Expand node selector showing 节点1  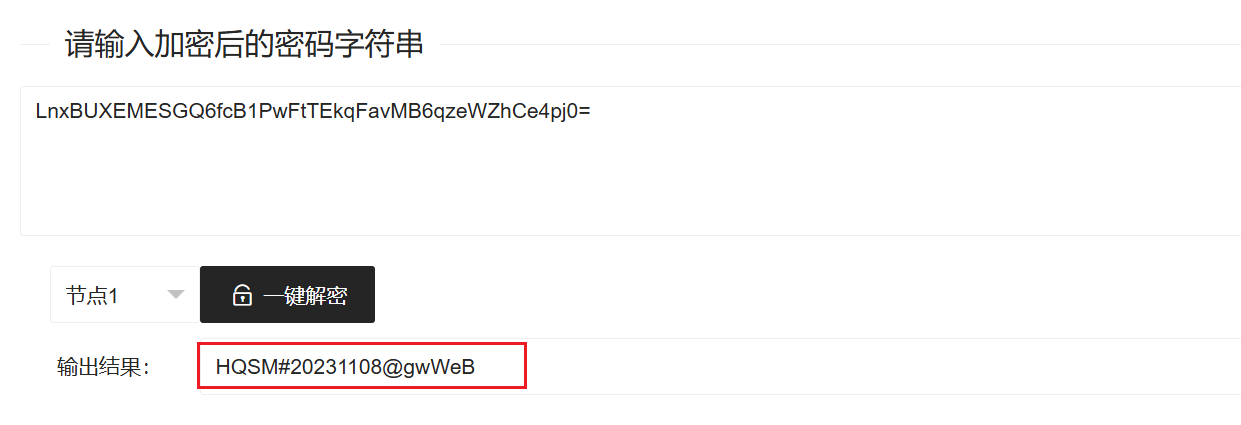(125, 295)
